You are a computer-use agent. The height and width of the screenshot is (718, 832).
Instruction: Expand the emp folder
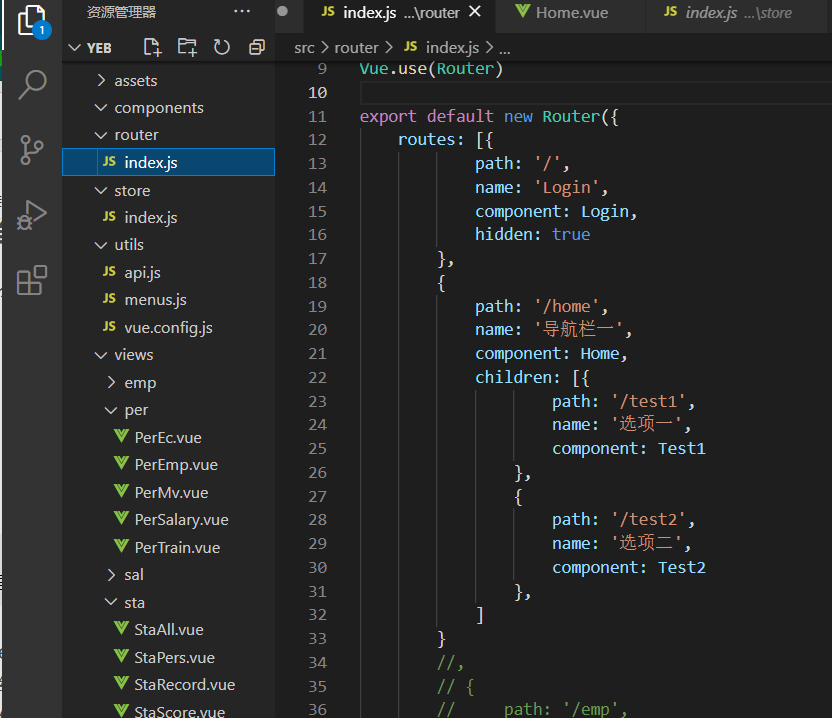click(x=111, y=382)
